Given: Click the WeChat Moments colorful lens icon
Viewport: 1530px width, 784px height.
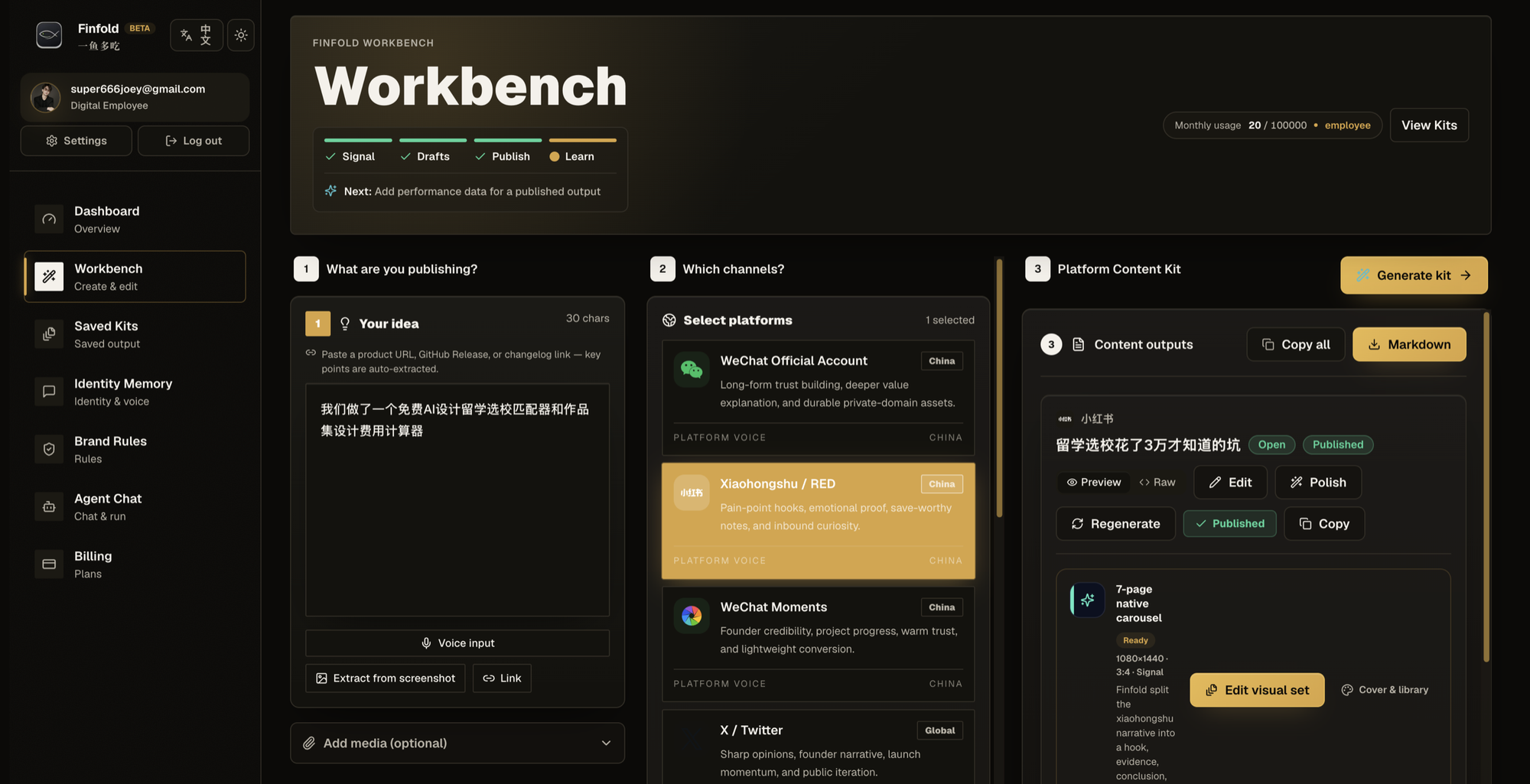Looking at the screenshot, I should coord(692,616).
